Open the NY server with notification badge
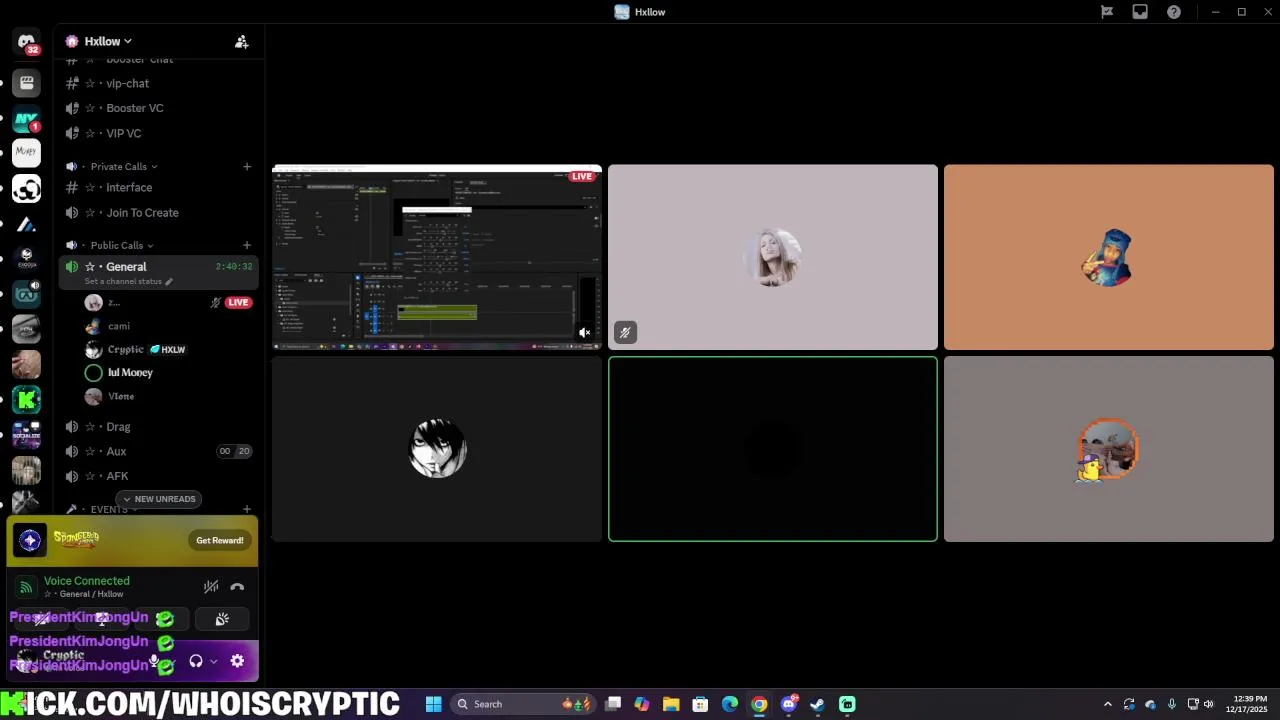The width and height of the screenshot is (1280, 720). [26, 120]
